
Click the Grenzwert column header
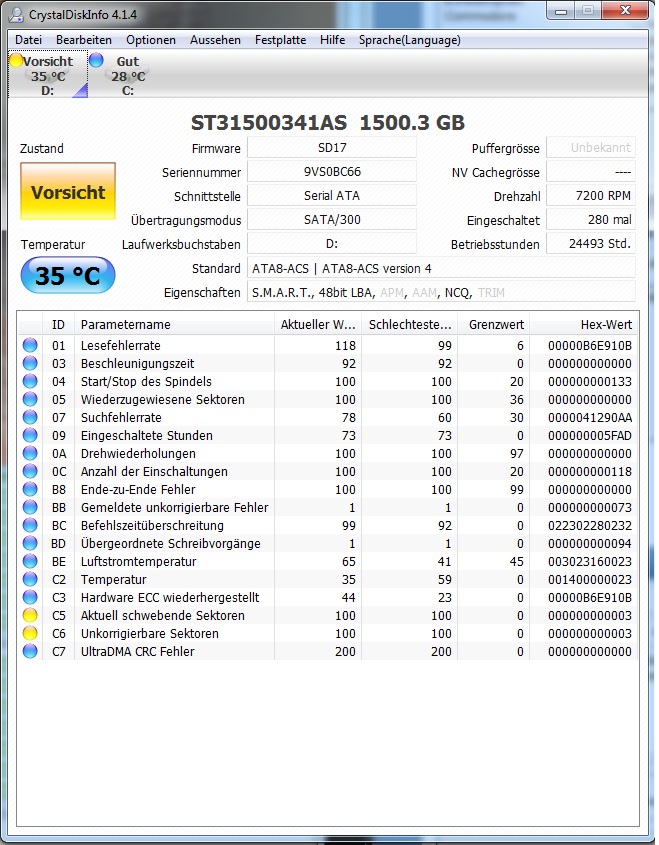pos(494,324)
